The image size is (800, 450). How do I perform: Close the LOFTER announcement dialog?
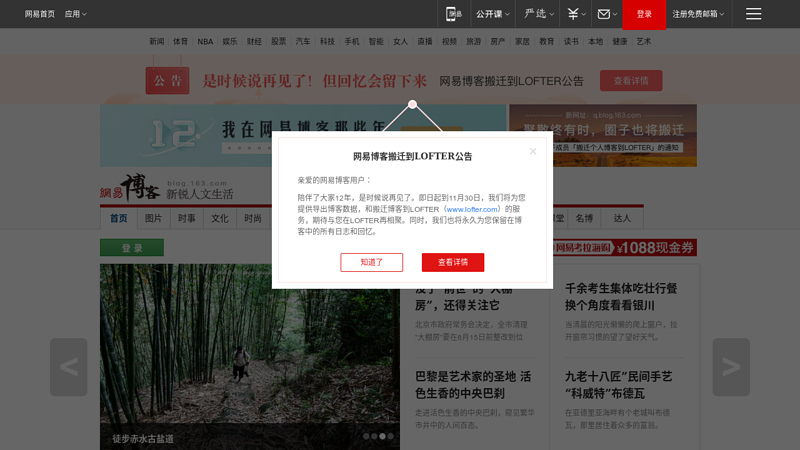[533, 152]
